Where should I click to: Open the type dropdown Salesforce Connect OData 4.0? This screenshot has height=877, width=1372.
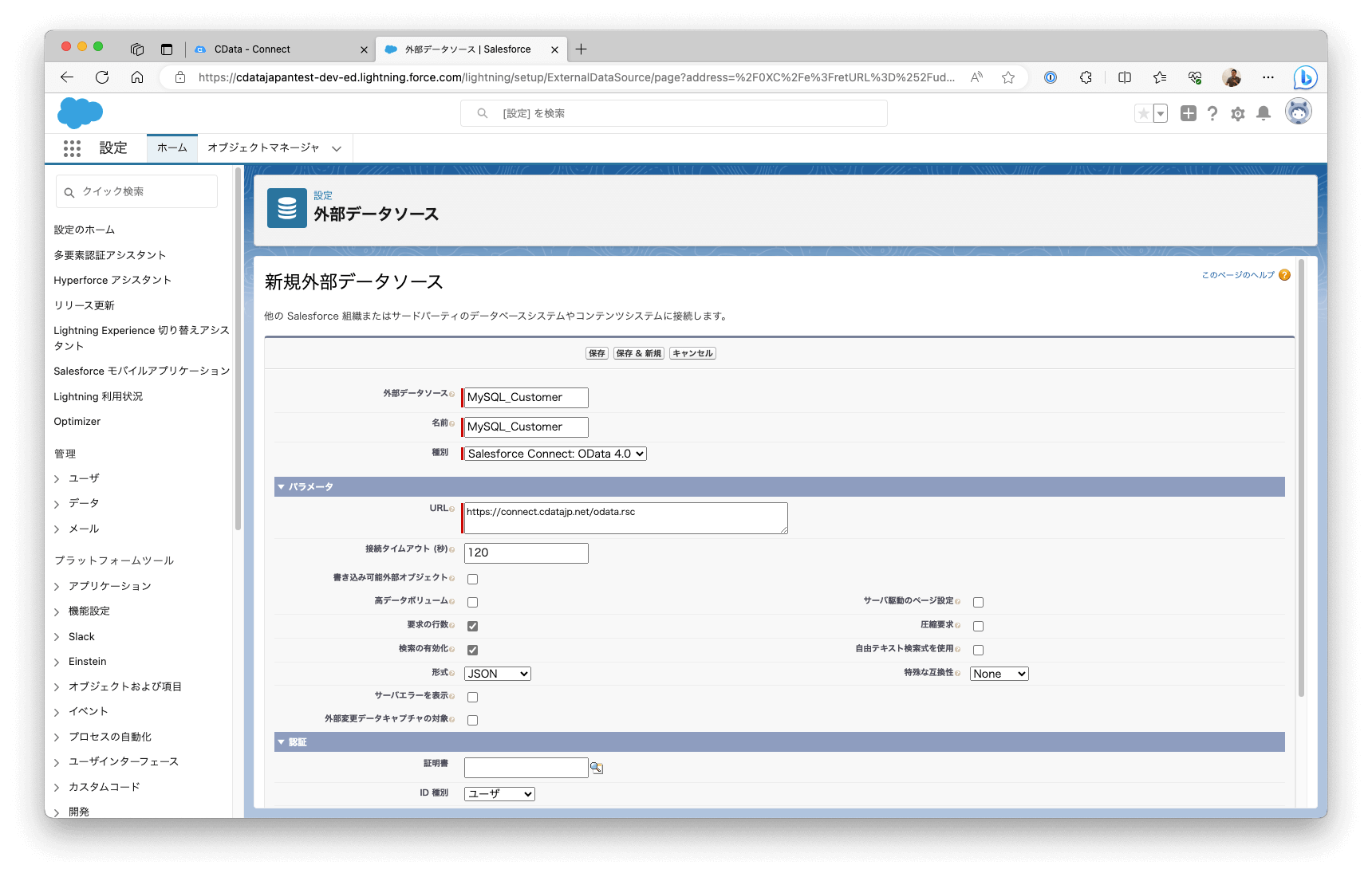point(556,454)
